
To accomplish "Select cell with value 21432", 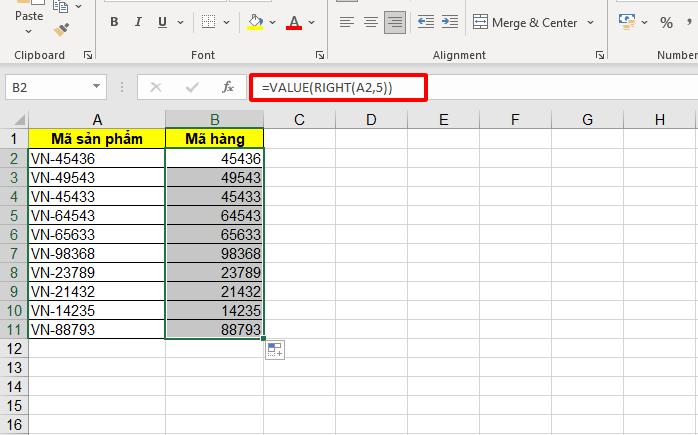I will click(x=215, y=292).
